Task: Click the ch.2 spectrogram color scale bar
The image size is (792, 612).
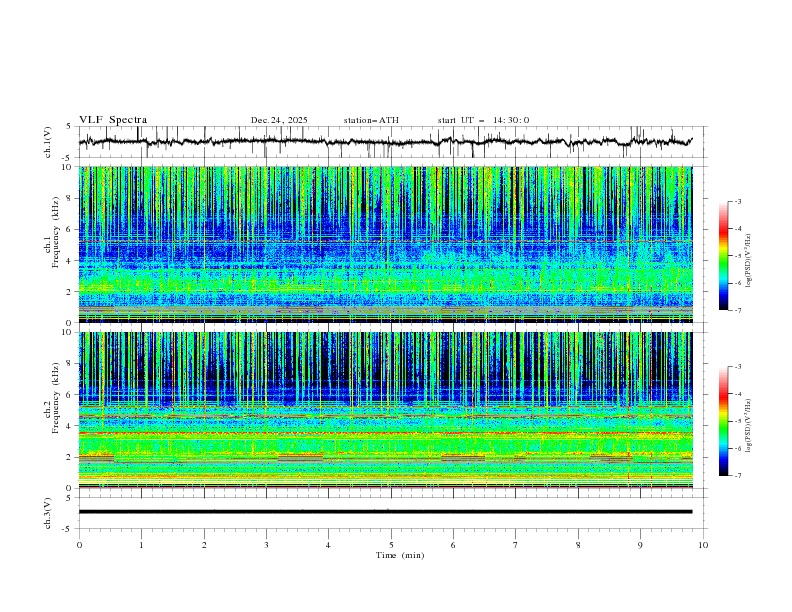Action: click(x=723, y=421)
